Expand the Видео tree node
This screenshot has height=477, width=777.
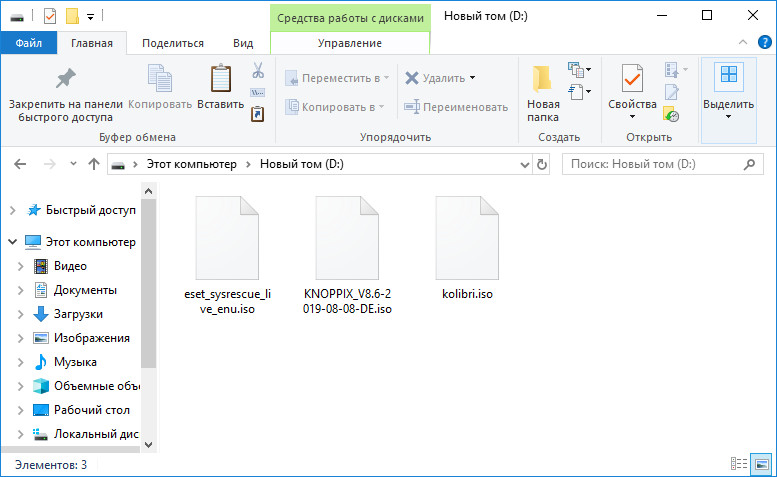point(20,266)
